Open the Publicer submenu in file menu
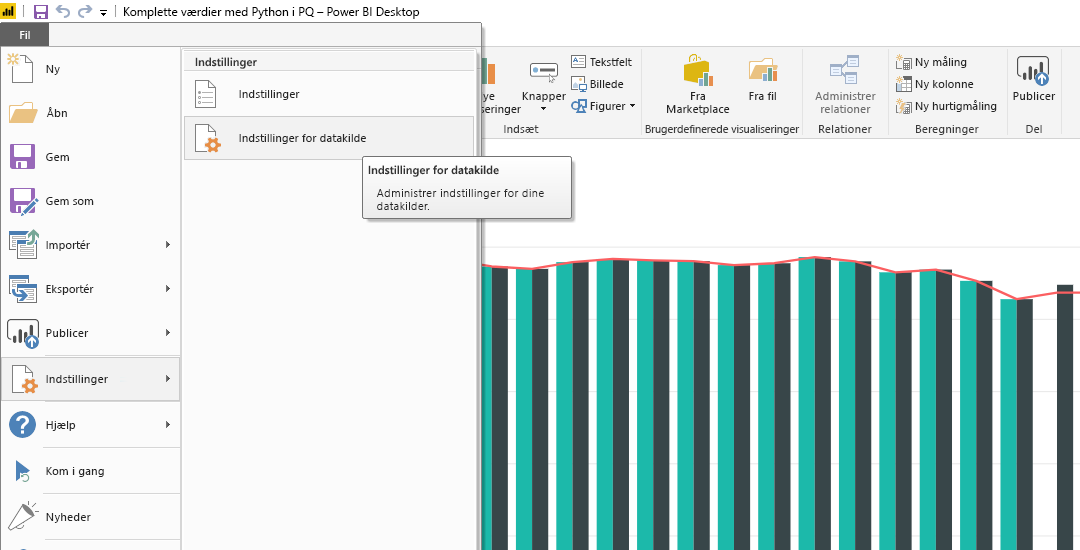The height and width of the screenshot is (550, 1080). tap(90, 333)
